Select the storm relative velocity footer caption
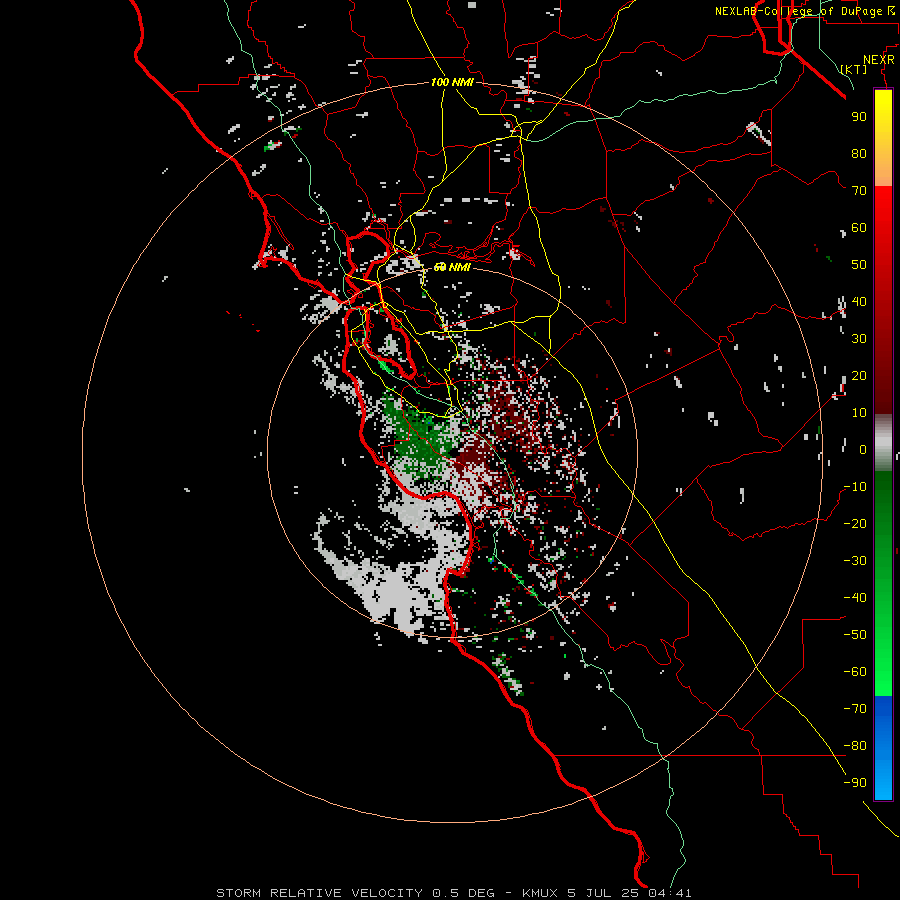The height and width of the screenshot is (900, 900). point(453,893)
